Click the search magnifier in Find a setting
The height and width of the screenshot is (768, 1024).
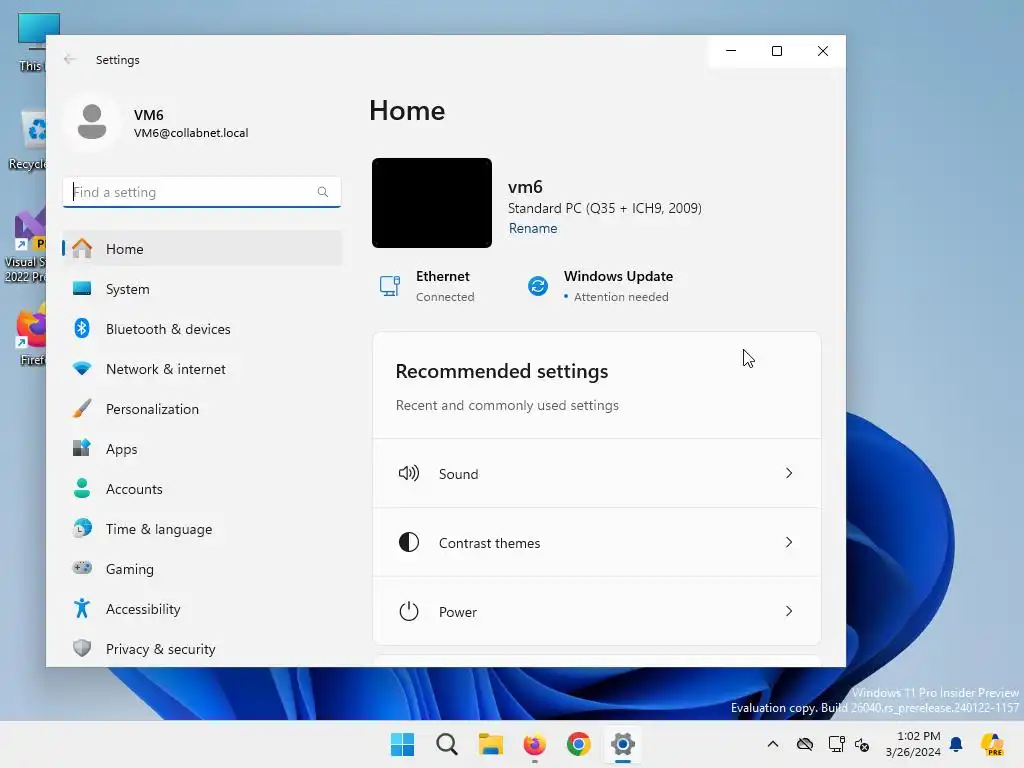click(x=323, y=192)
